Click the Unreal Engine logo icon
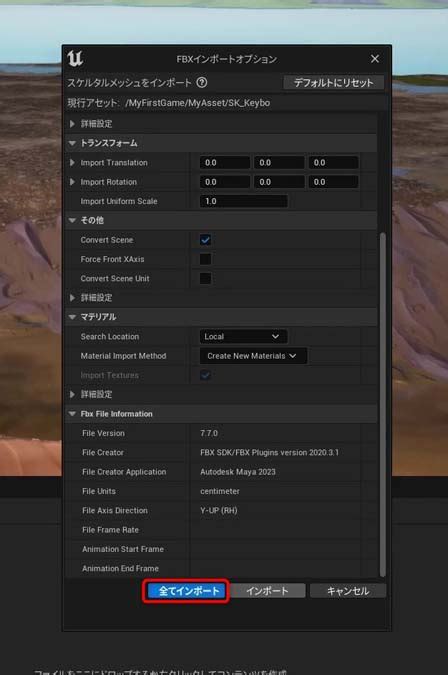Viewport: 448px width, 675px height. tap(75, 59)
